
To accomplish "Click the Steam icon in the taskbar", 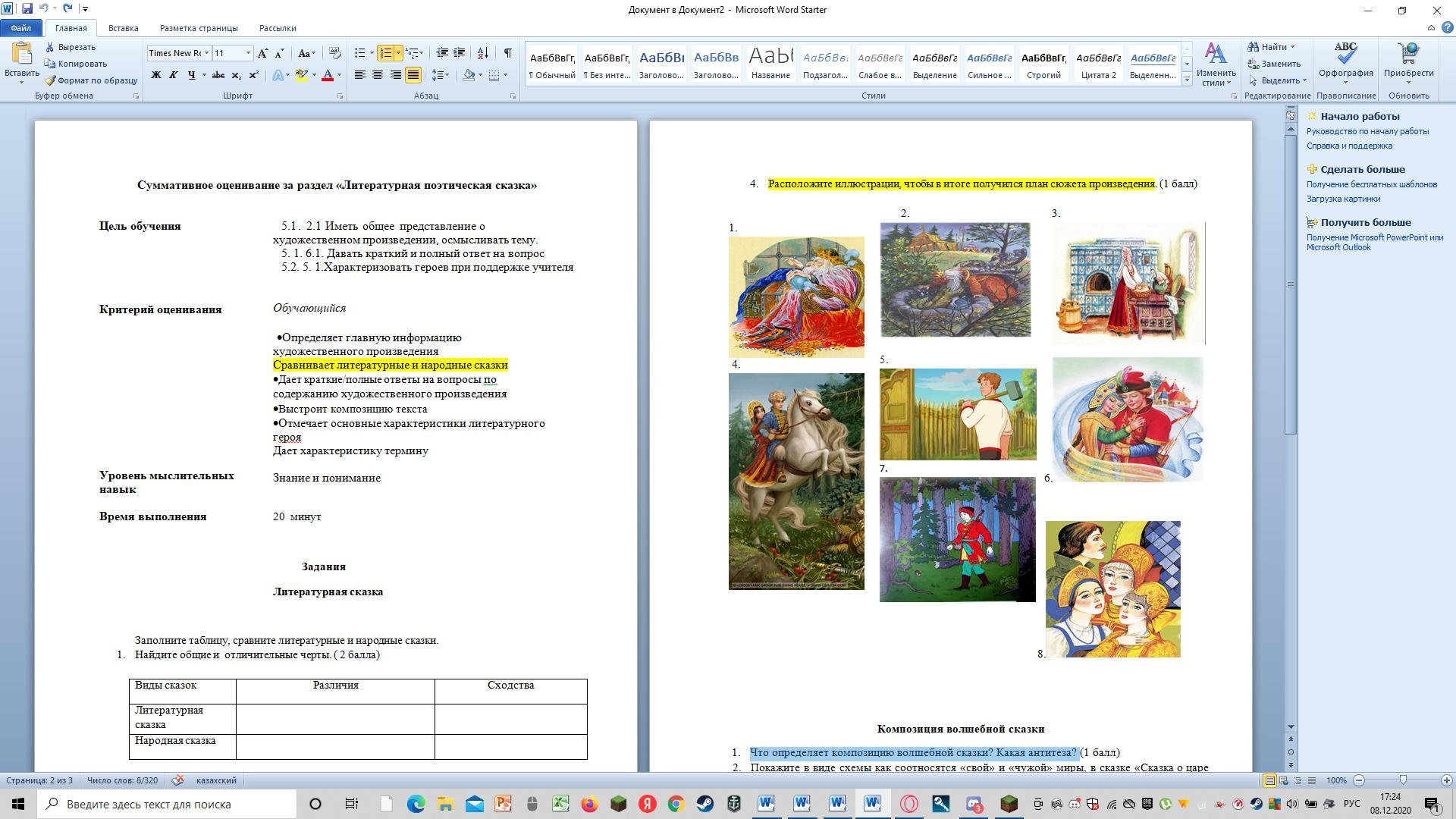I will tap(704, 804).
